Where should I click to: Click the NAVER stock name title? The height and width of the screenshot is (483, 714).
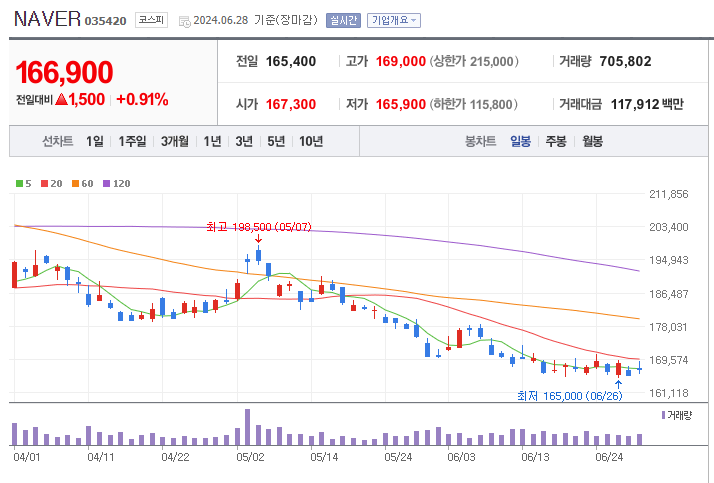click(47, 19)
